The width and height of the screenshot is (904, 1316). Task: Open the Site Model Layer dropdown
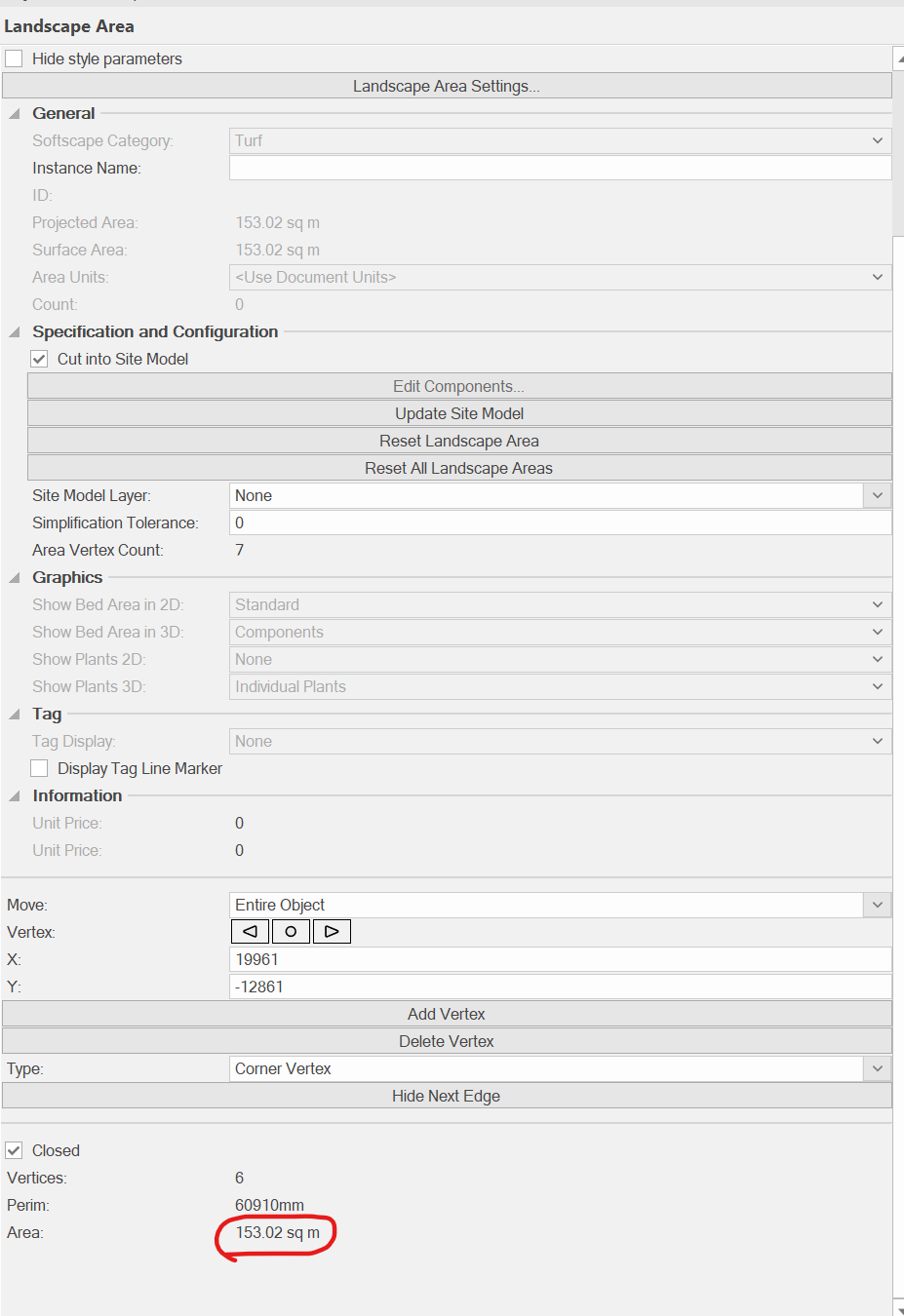[877, 495]
